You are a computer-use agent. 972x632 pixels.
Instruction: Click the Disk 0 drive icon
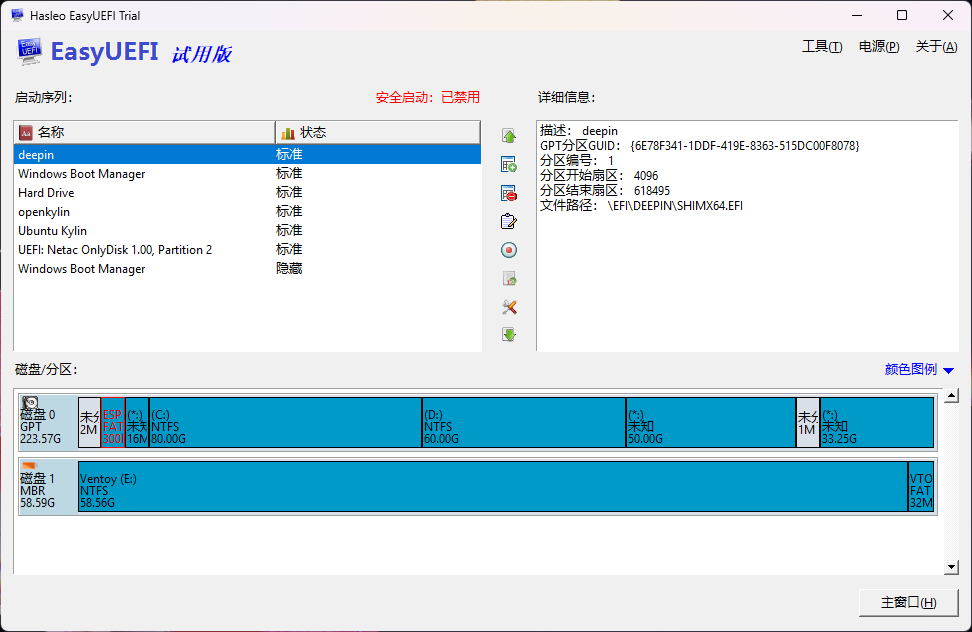coord(30,403)
